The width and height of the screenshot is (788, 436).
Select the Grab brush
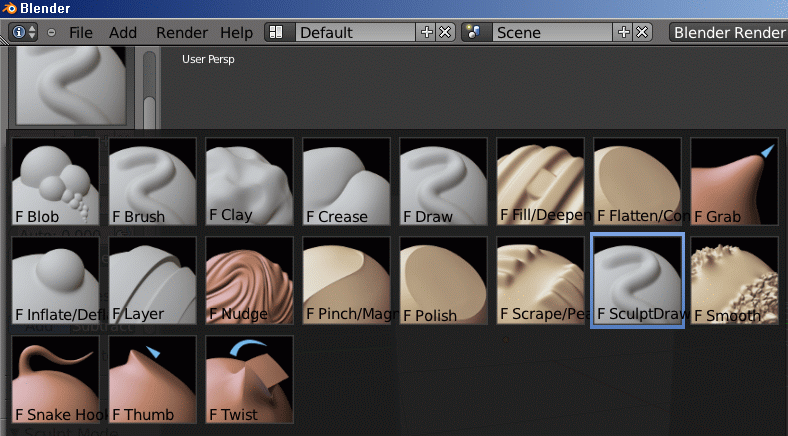click(x=734, y=182)
